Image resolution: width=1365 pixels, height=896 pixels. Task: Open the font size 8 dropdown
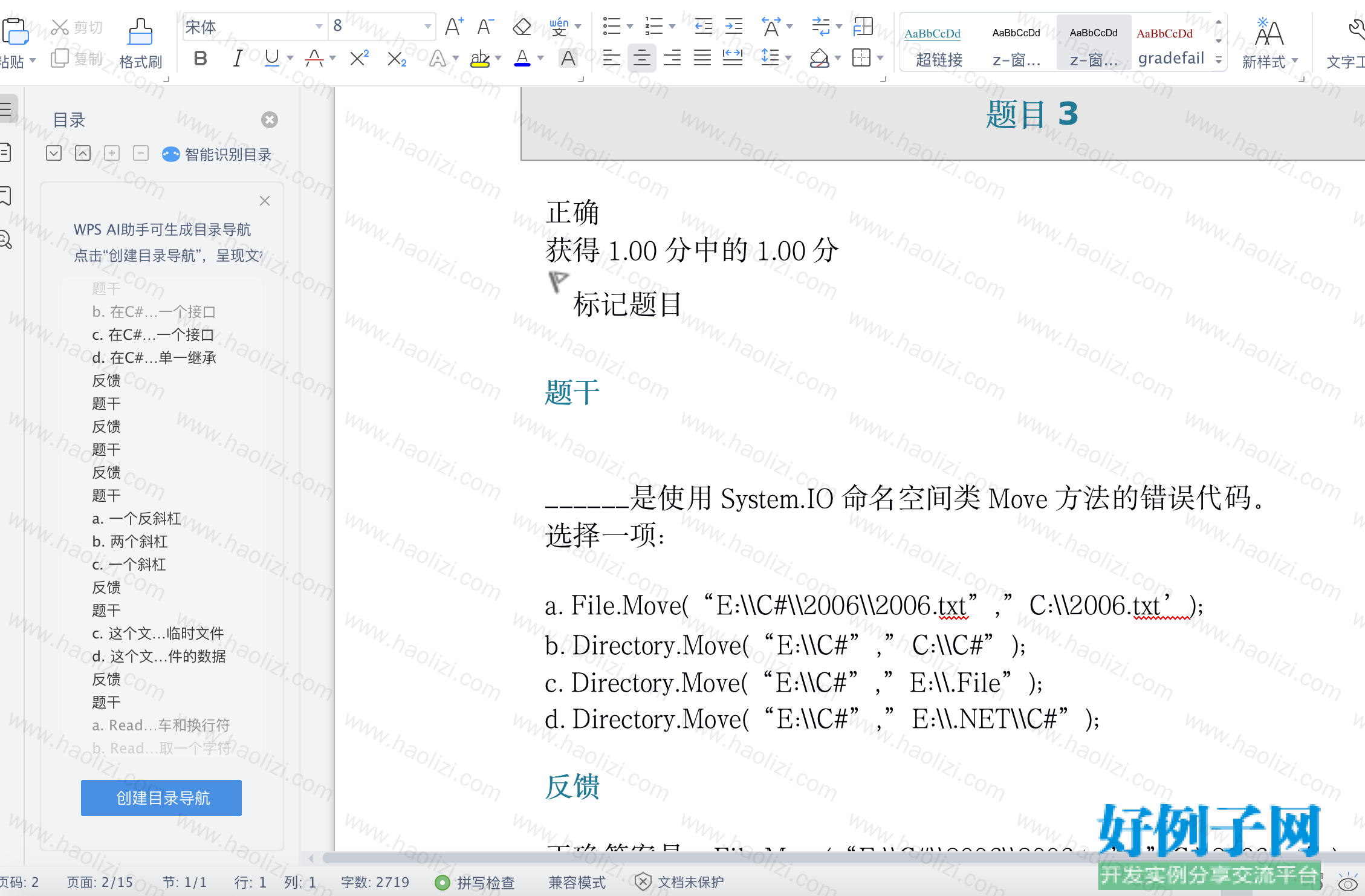[427, 27]
